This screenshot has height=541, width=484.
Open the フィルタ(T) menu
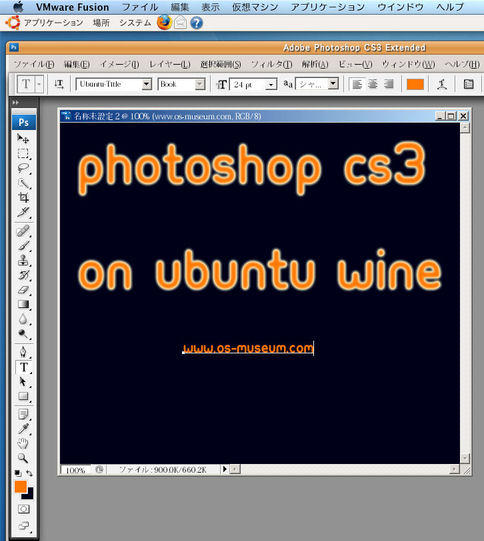pos(271,65)
